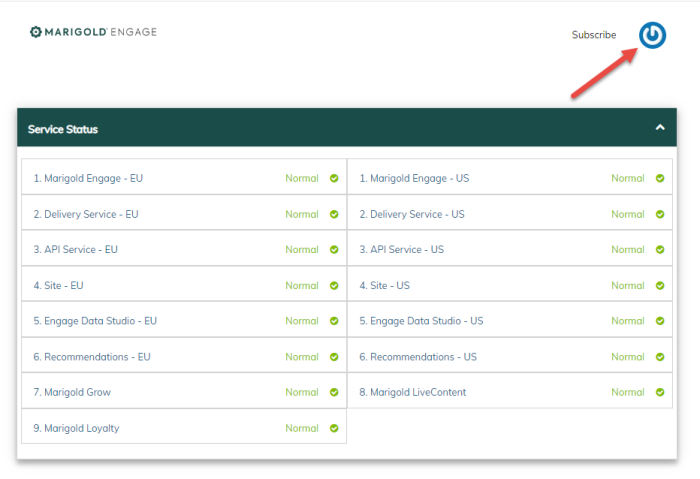Select Engage Data Studio - EU entry
This screenshot has height=479, width=700.
coord(95,321)
